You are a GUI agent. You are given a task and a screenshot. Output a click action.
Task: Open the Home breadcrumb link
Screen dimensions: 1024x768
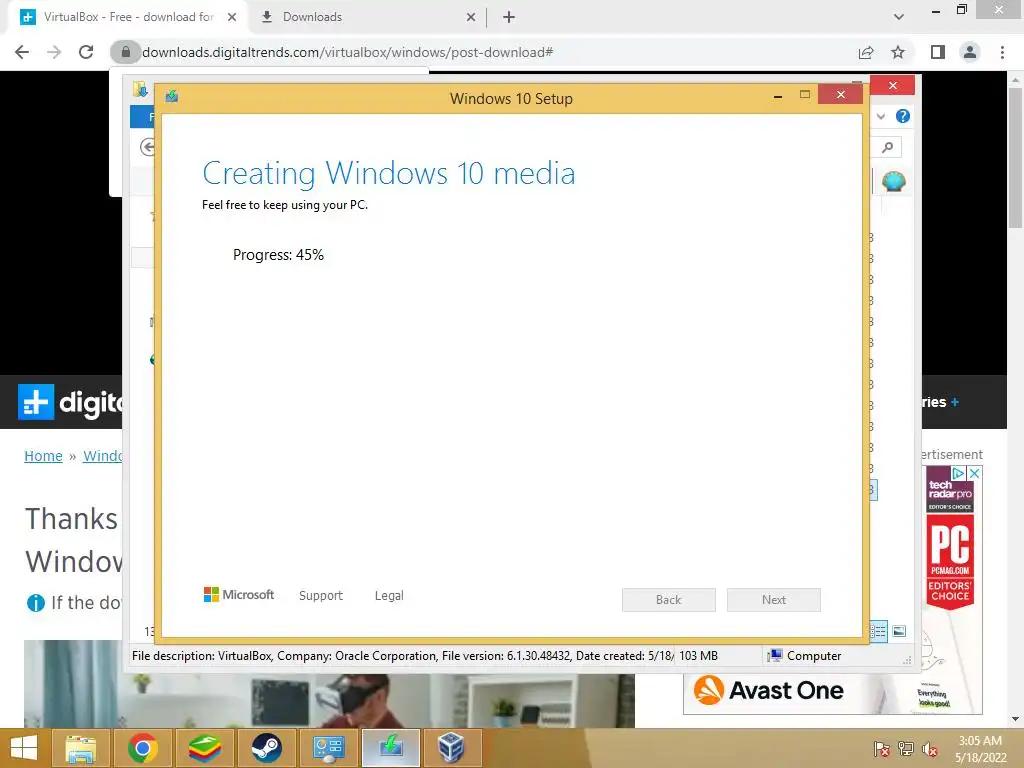43,456
